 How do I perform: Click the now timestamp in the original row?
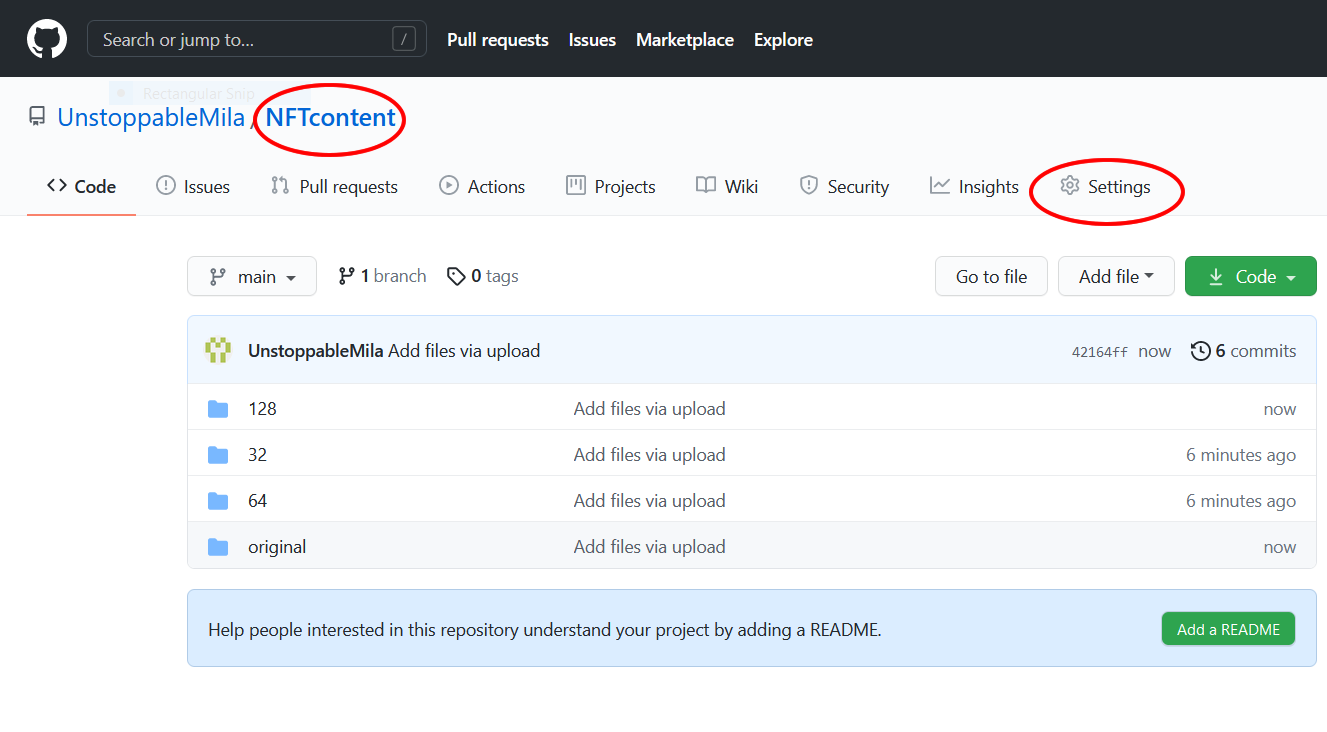tap(1280, 547)
